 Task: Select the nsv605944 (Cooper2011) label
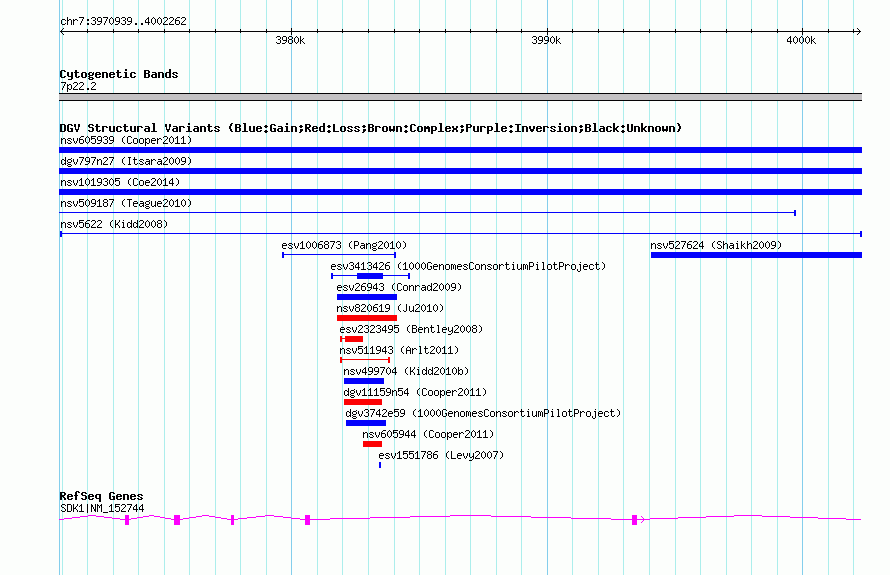click(x=428, y=434)
